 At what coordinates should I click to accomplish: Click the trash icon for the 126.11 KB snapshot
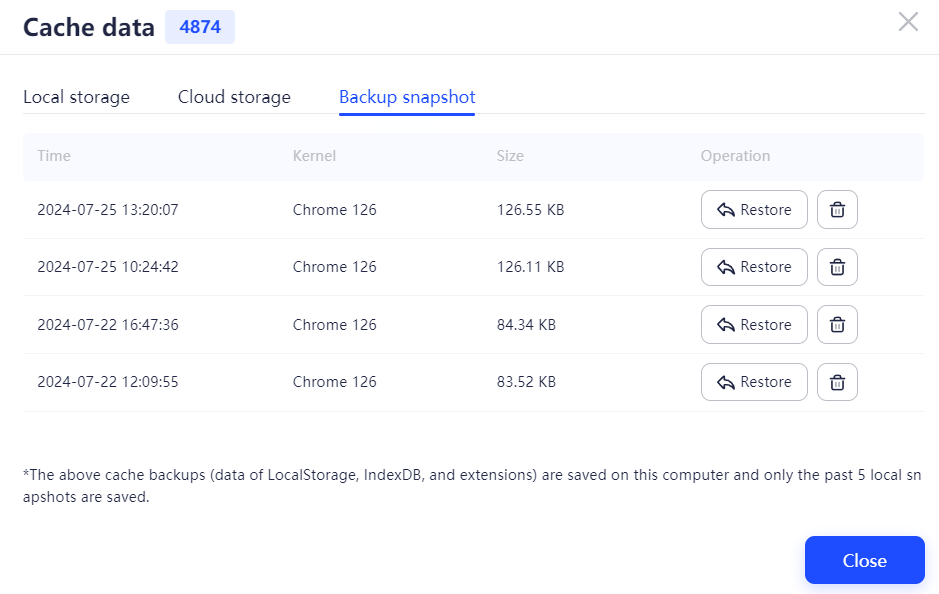click(837, 267)
